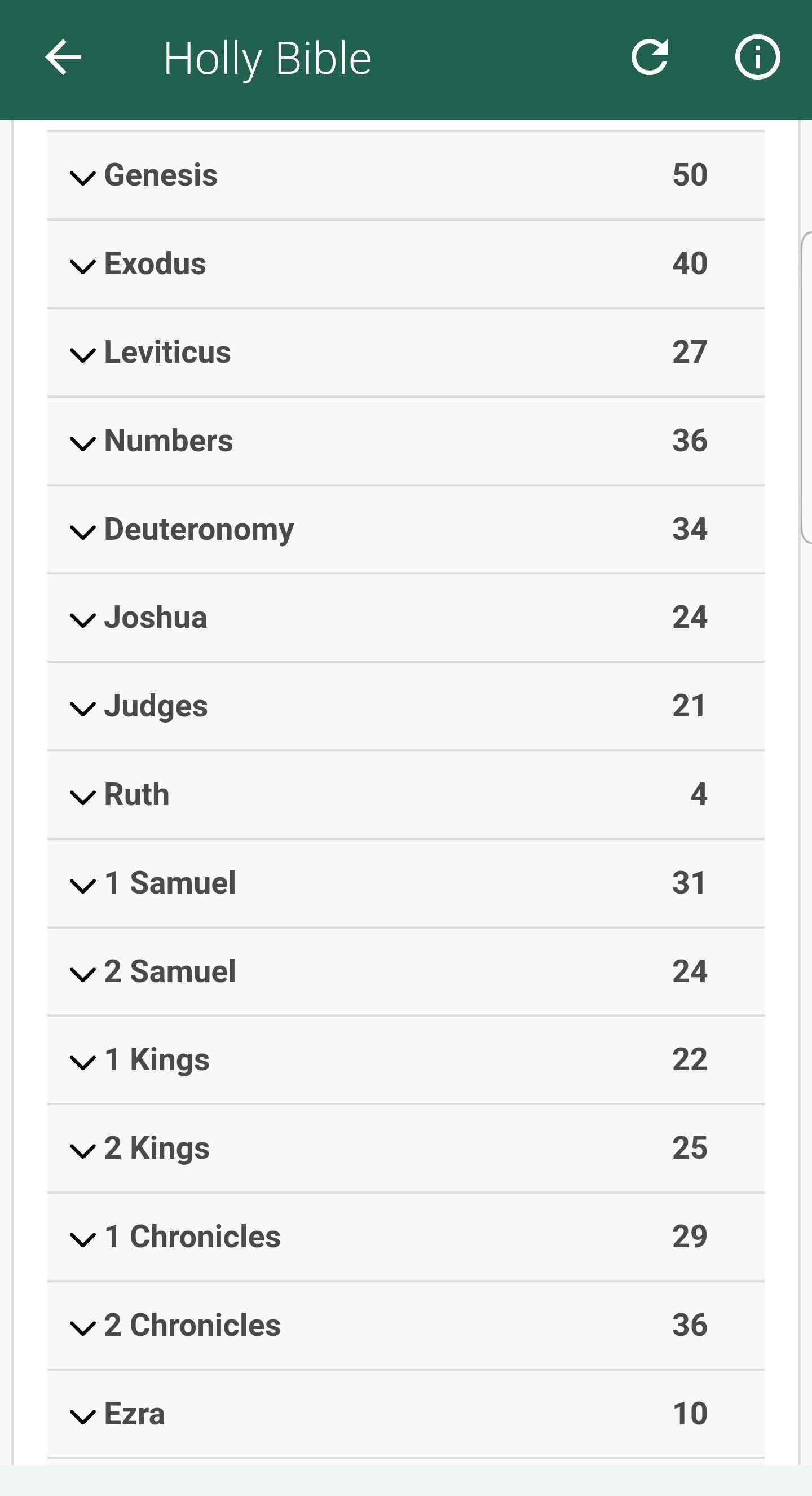
Task: Open the info icon
Action: 757,57
